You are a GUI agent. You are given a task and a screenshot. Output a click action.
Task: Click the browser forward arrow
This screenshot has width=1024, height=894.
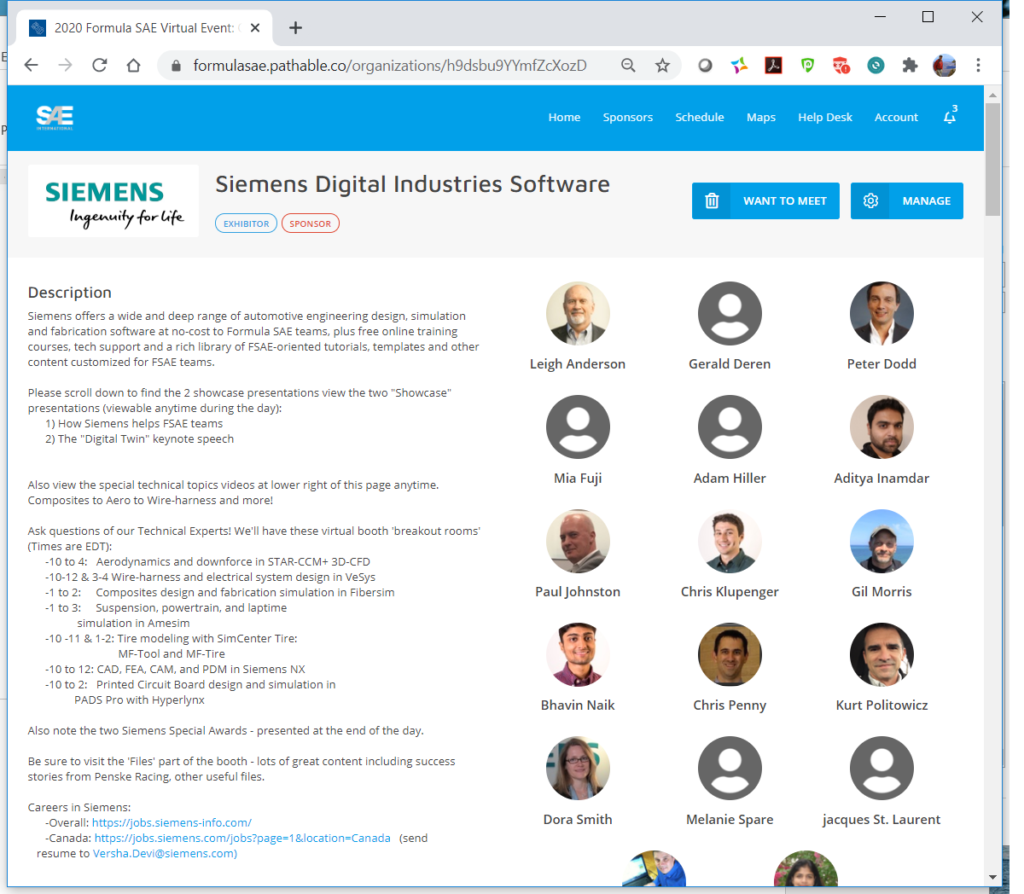(65, 65)
